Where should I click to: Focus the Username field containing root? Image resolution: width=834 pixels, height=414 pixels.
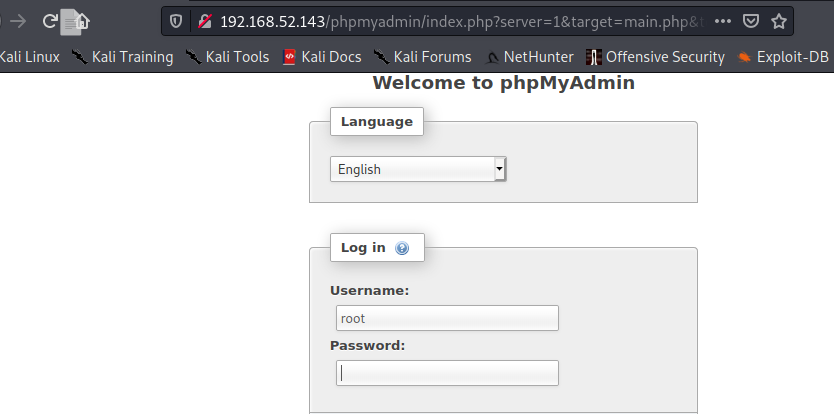click(447, 318)
